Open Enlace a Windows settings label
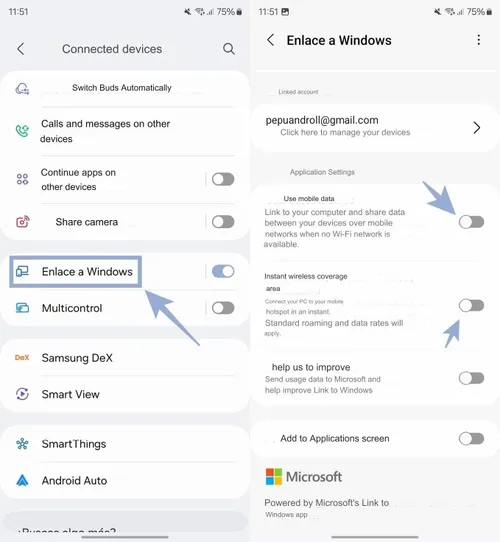This screenshot has height=542, width=500. point(87,272)
